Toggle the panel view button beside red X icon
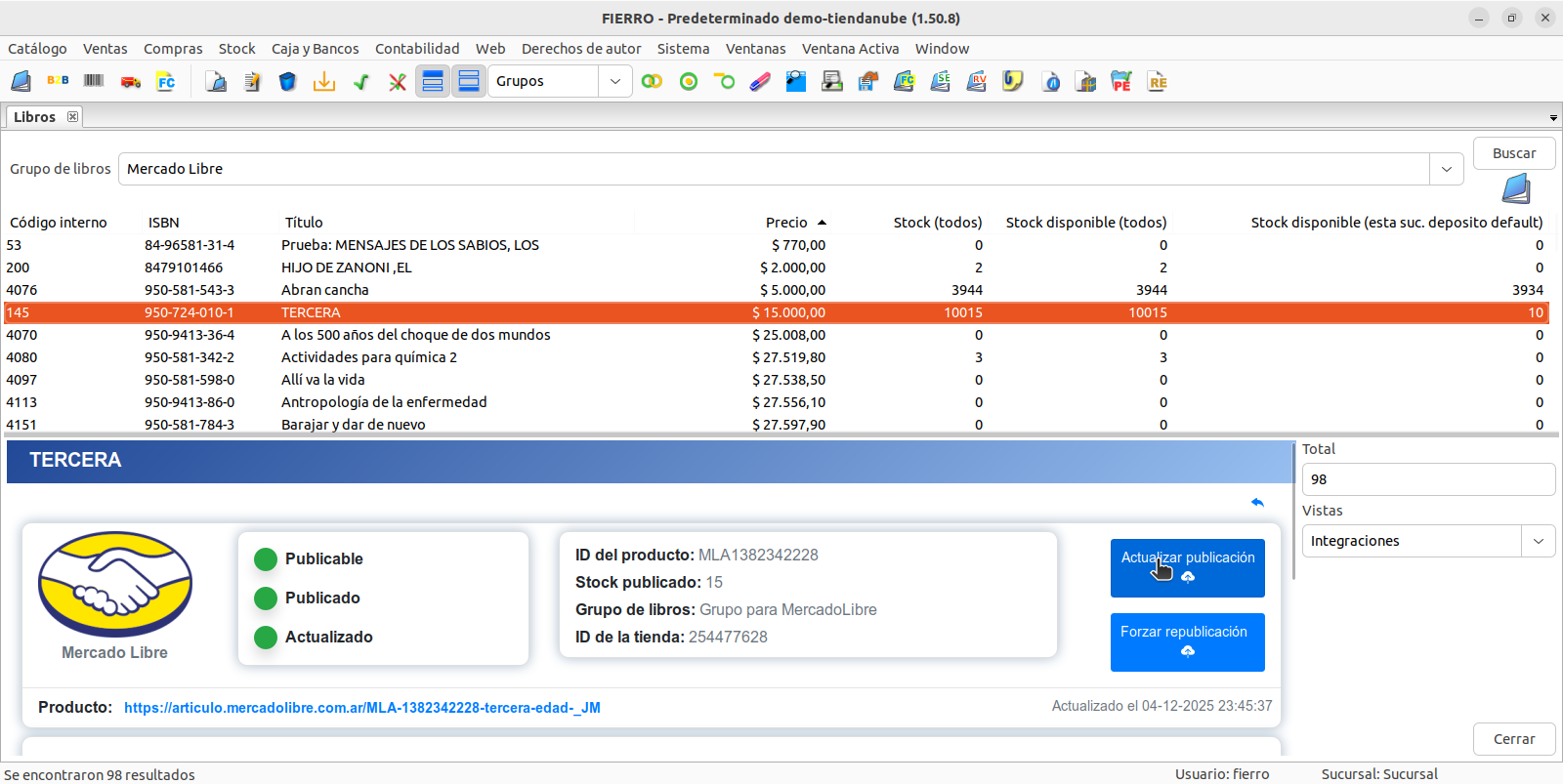The image size is (1563, 784). (433, 82)
